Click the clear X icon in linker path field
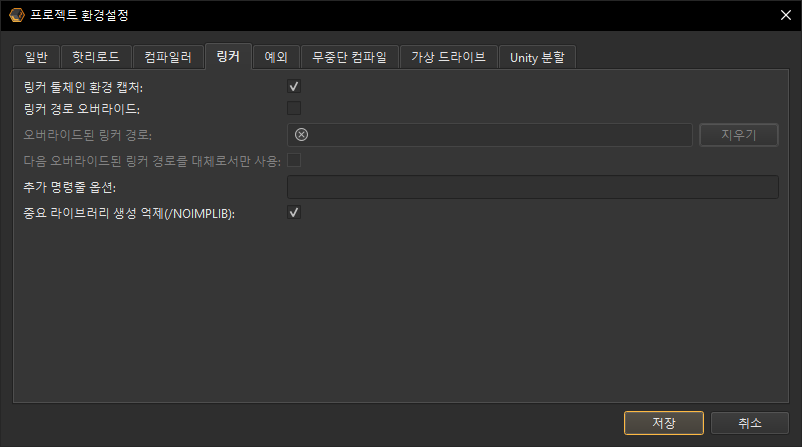 (302, 135)
